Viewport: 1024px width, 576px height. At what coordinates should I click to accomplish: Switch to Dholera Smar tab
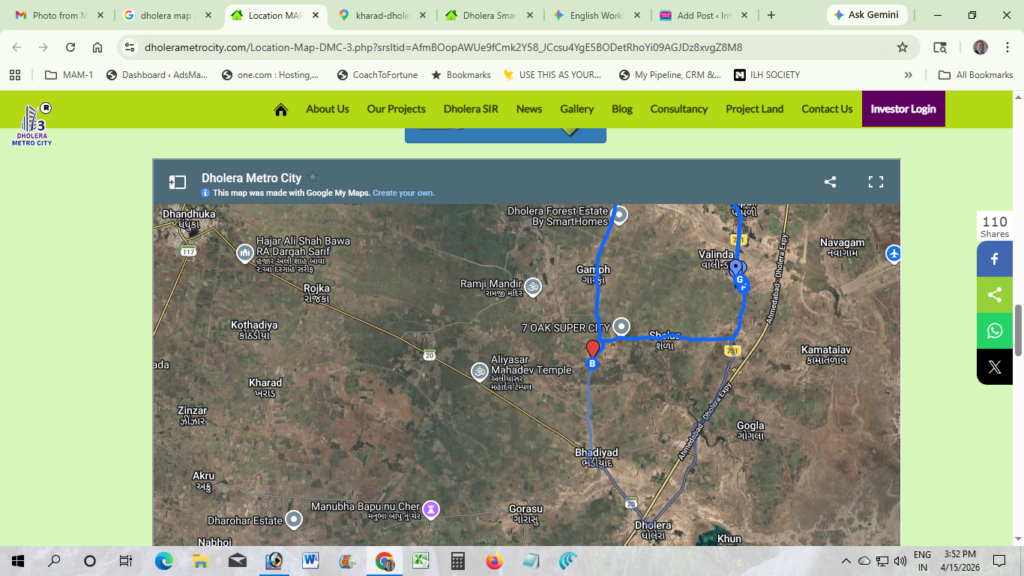(489, 15)
